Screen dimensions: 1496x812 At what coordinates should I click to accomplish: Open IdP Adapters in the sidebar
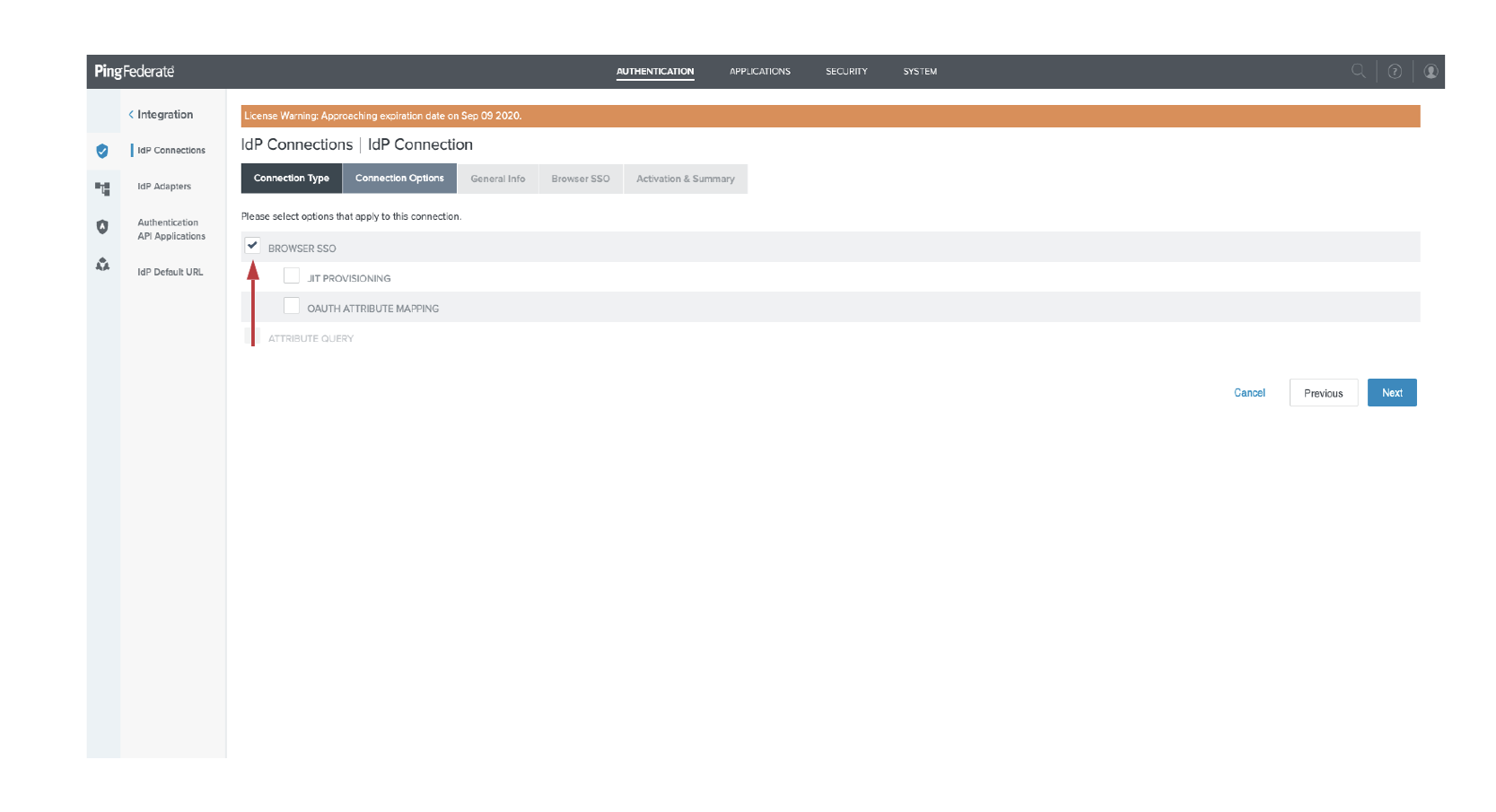(x=164, y=187)
